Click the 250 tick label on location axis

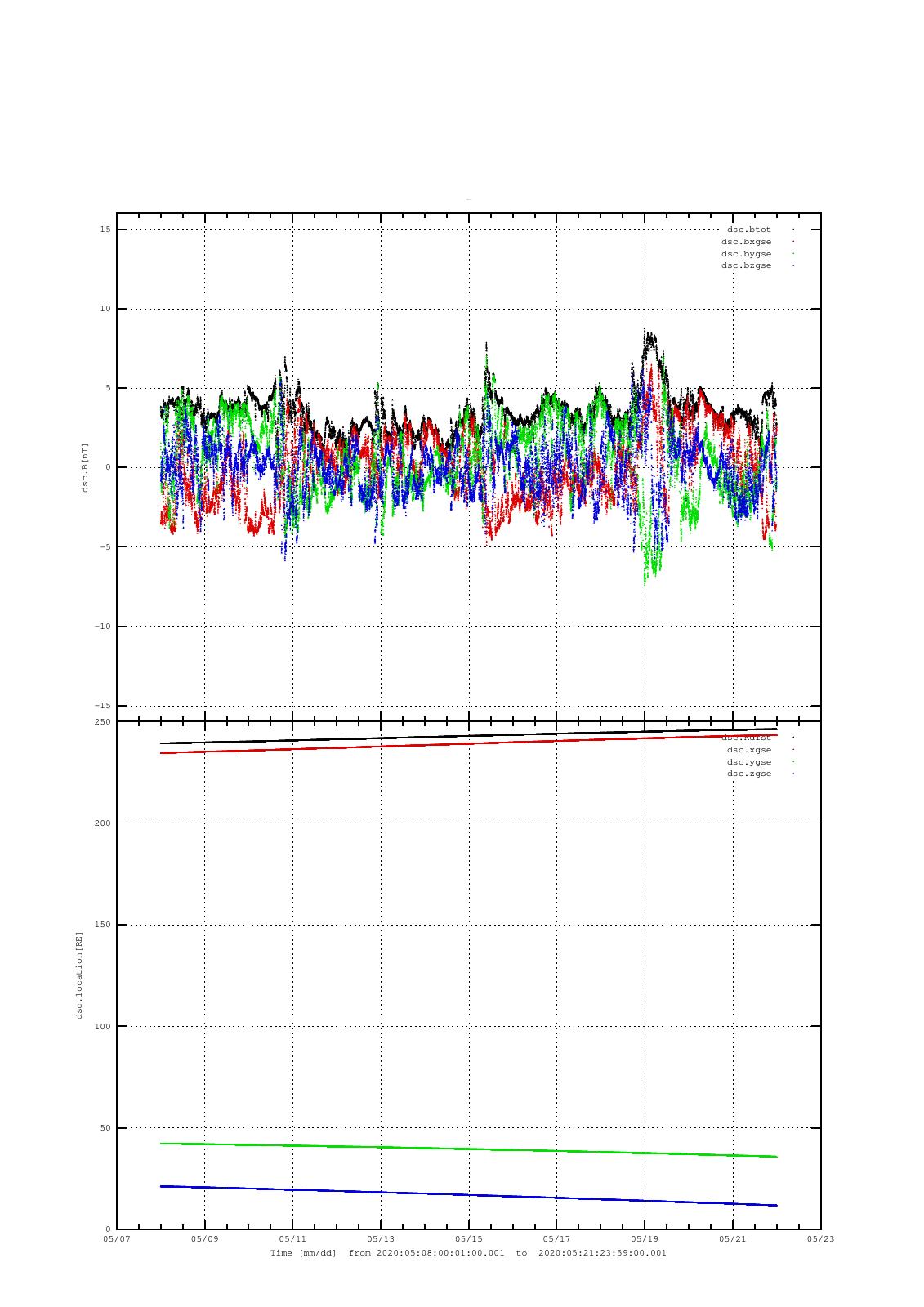[x=102, y=721]
